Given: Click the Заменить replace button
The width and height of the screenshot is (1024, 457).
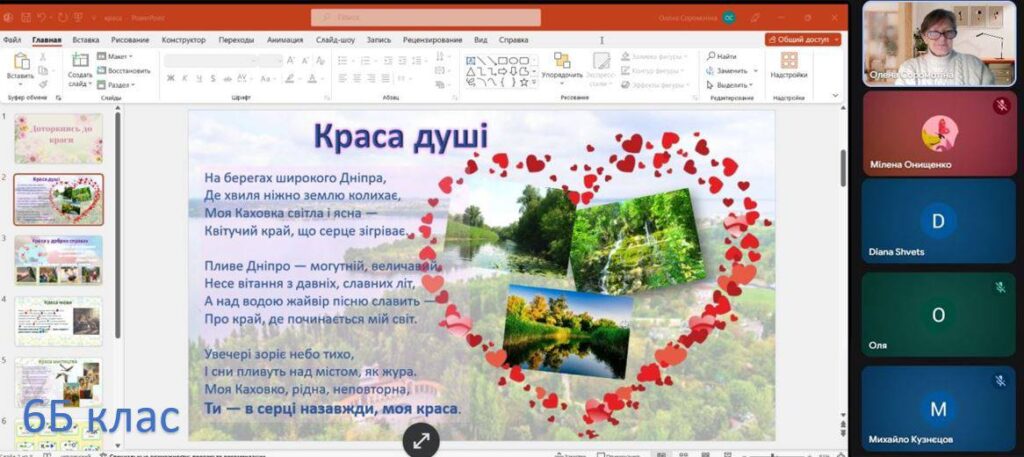Looking at the screenshot, I should tap(730, 71).
